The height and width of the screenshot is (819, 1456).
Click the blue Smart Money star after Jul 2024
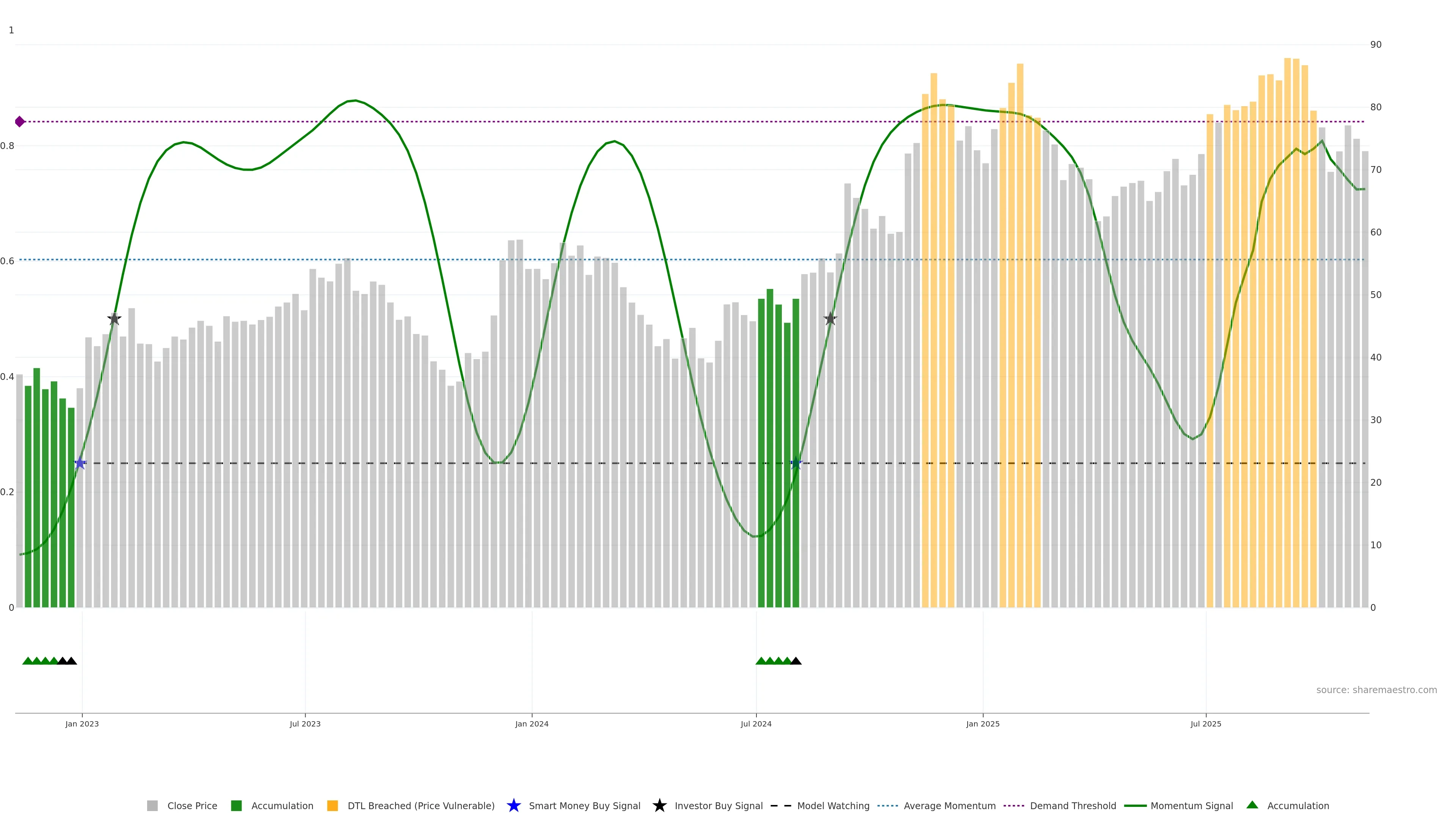pos(796,463)
